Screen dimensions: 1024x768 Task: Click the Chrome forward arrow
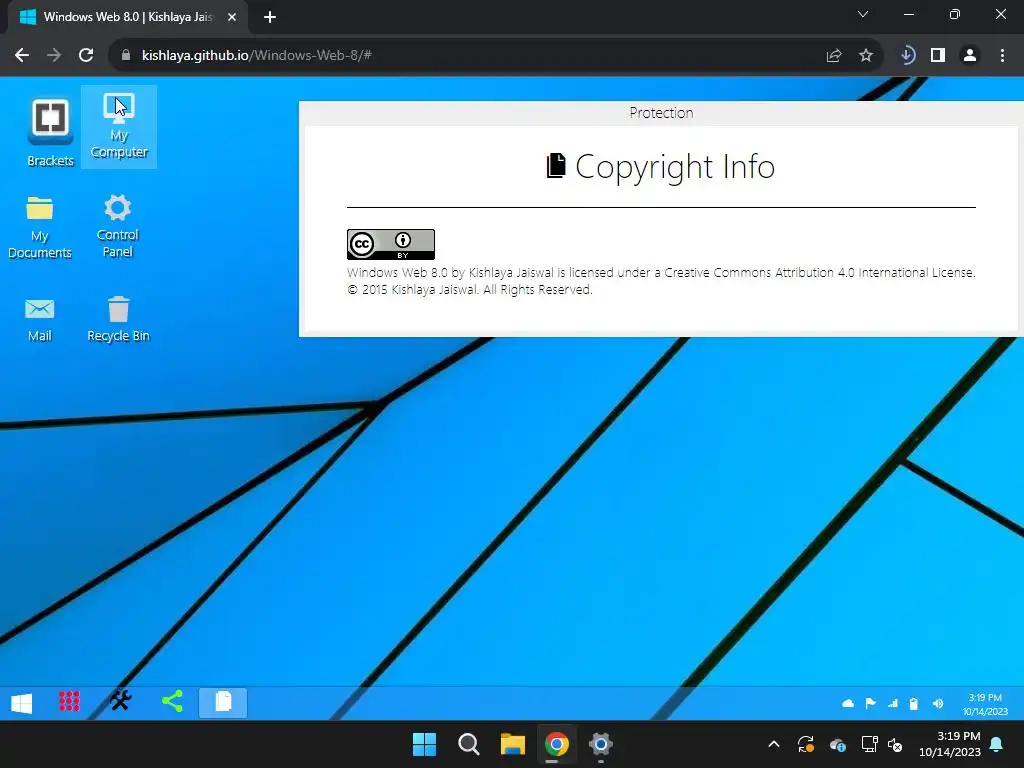click(x=54, y=56)
